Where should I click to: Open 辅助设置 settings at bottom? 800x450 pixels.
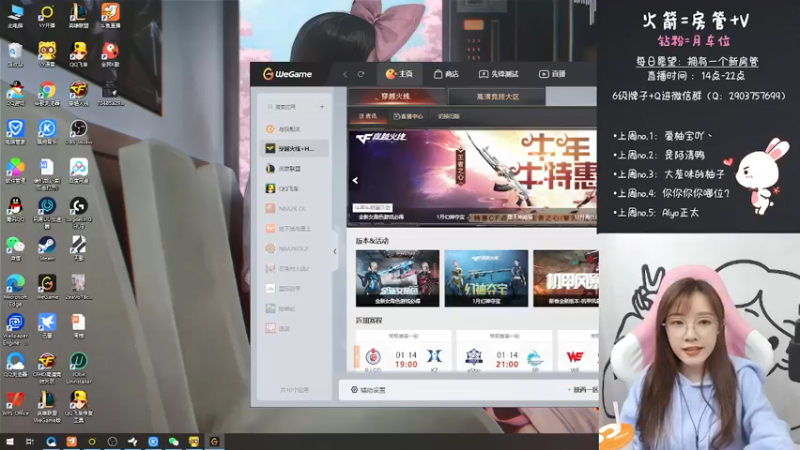368,390
